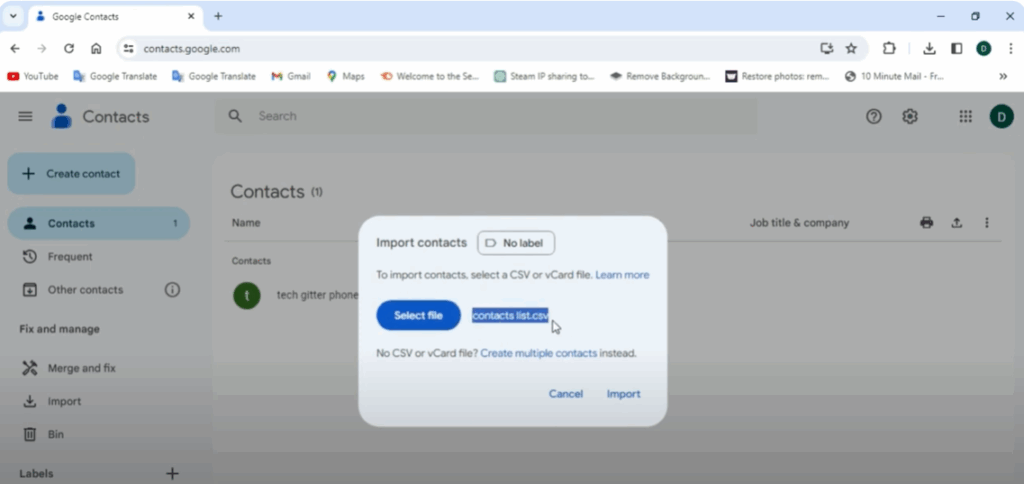Click the print contacts icon
The image size is (1024, 484).
pos(926,223)
